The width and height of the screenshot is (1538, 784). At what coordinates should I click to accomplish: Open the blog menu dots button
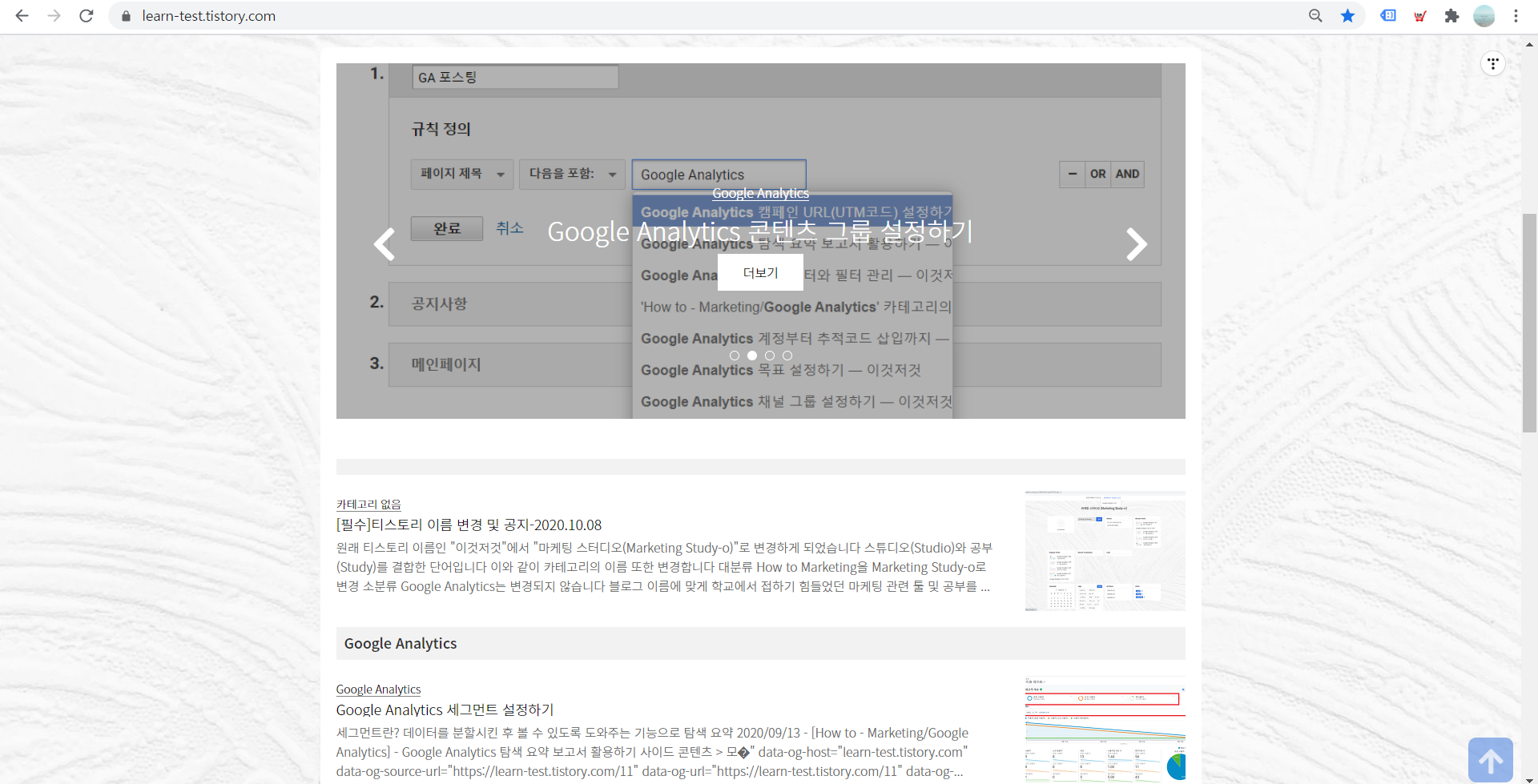click(x=1493, y=63)
